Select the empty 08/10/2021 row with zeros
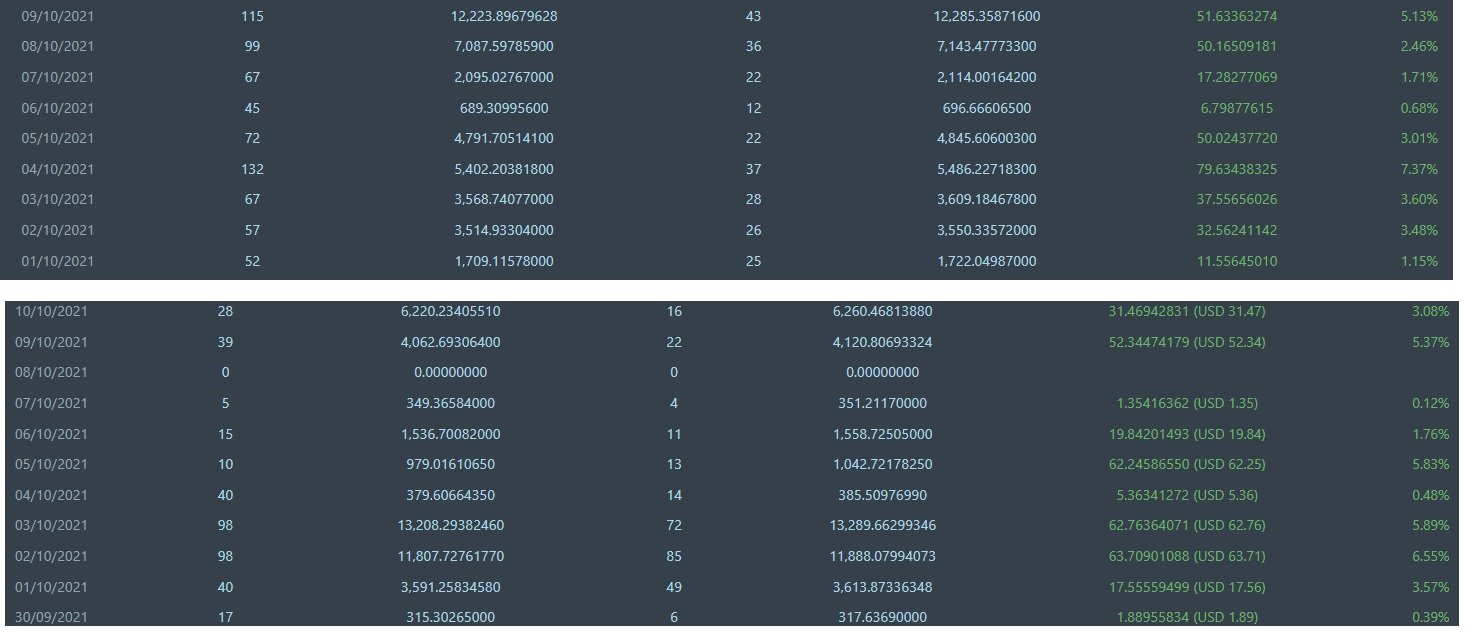Screen dimensions: 1466x632 (732, 372)
